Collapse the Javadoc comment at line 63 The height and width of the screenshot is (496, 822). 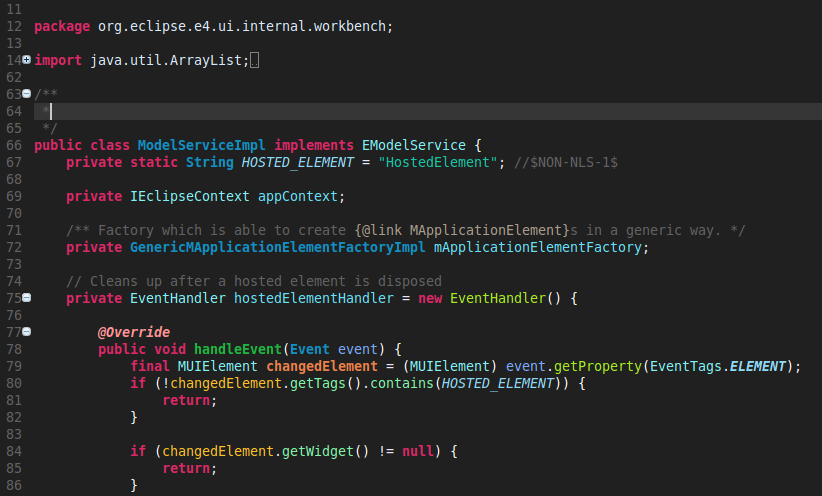26,94
